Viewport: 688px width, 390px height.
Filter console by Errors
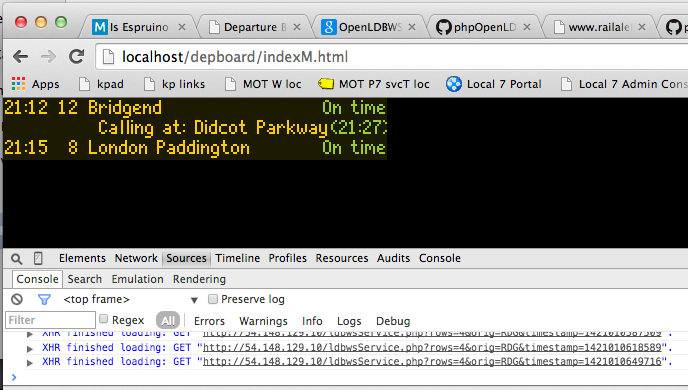tap(209, 321)
